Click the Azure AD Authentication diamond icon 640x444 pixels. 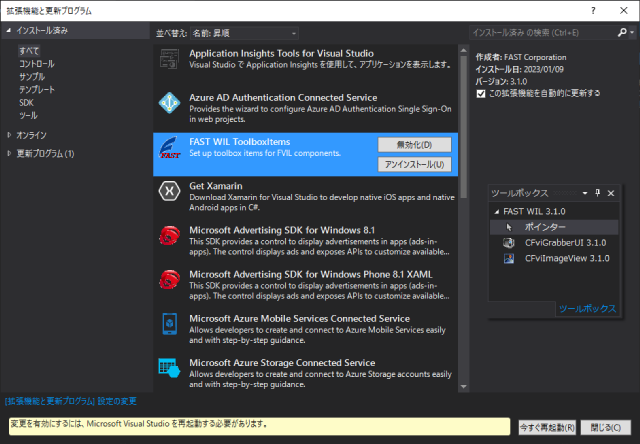pyautogui.click(x=169, y=103)
